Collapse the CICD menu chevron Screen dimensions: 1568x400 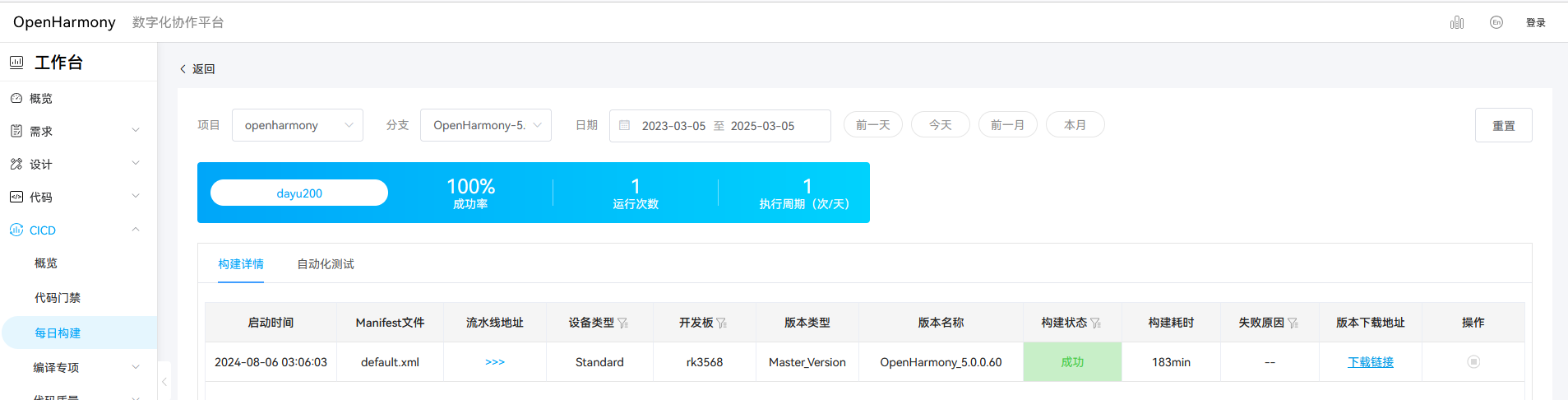[136, 229]
